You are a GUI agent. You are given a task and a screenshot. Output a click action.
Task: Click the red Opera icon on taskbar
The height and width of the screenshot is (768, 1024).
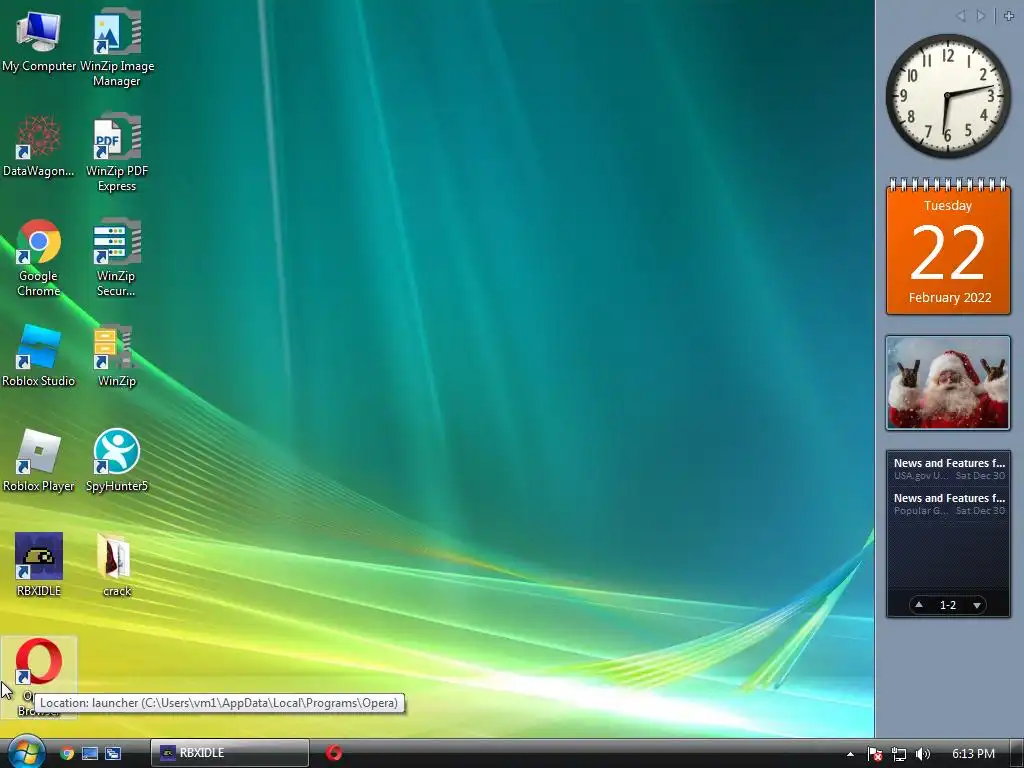[334, 753]
